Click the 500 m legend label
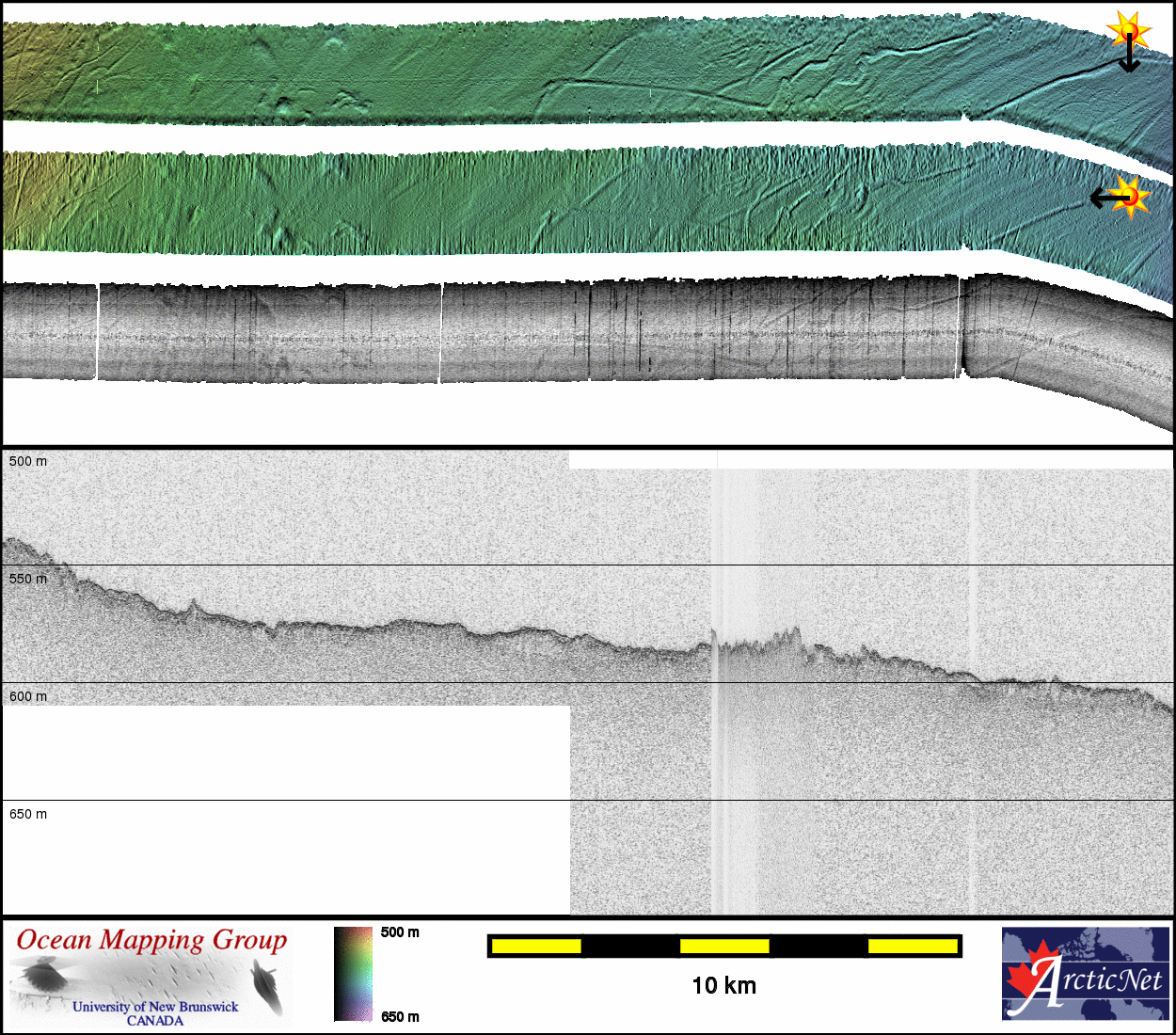This screenshot has height=1035, width=1176. tap(400, 932)
